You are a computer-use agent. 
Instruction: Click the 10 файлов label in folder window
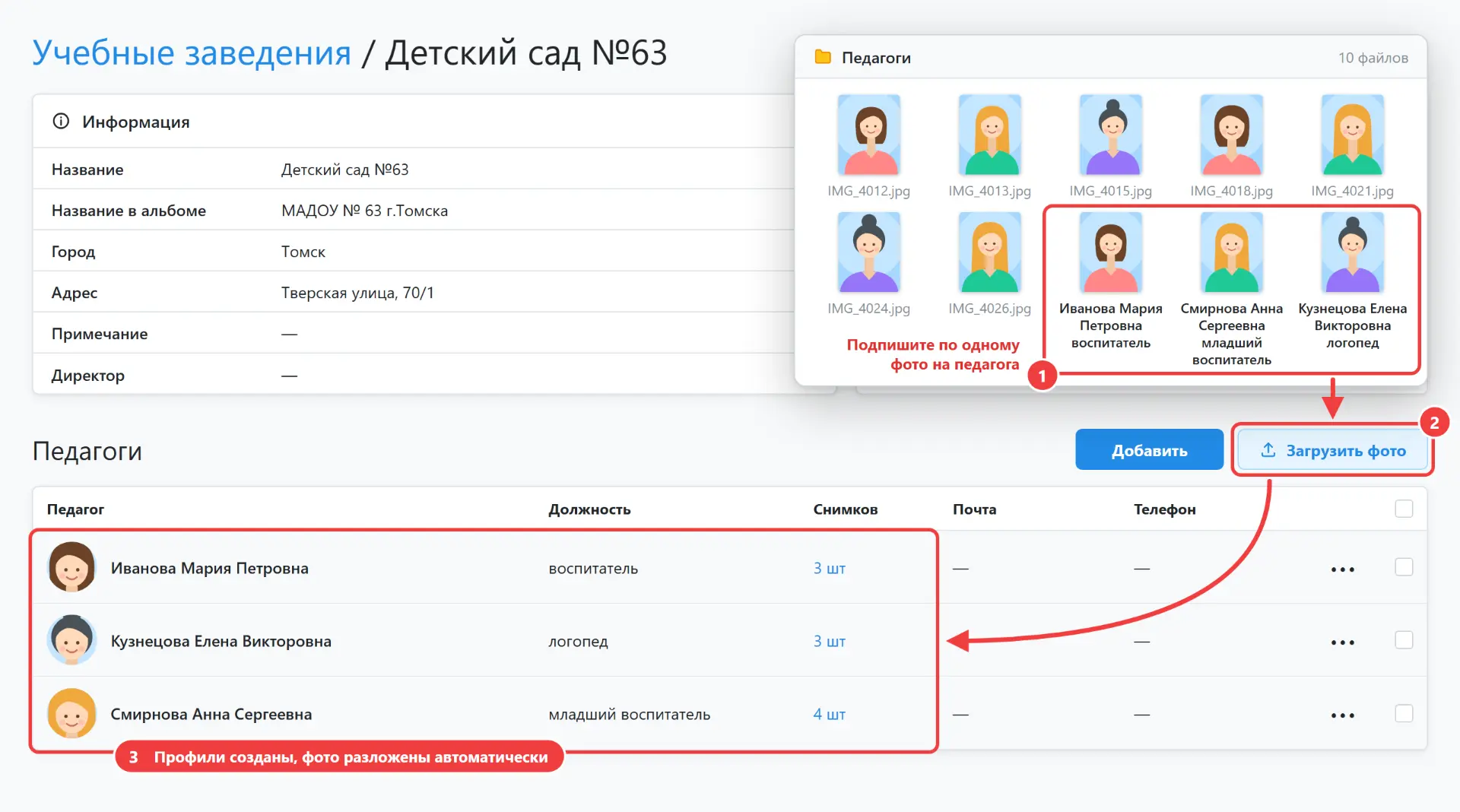(x=1373, y=58)
